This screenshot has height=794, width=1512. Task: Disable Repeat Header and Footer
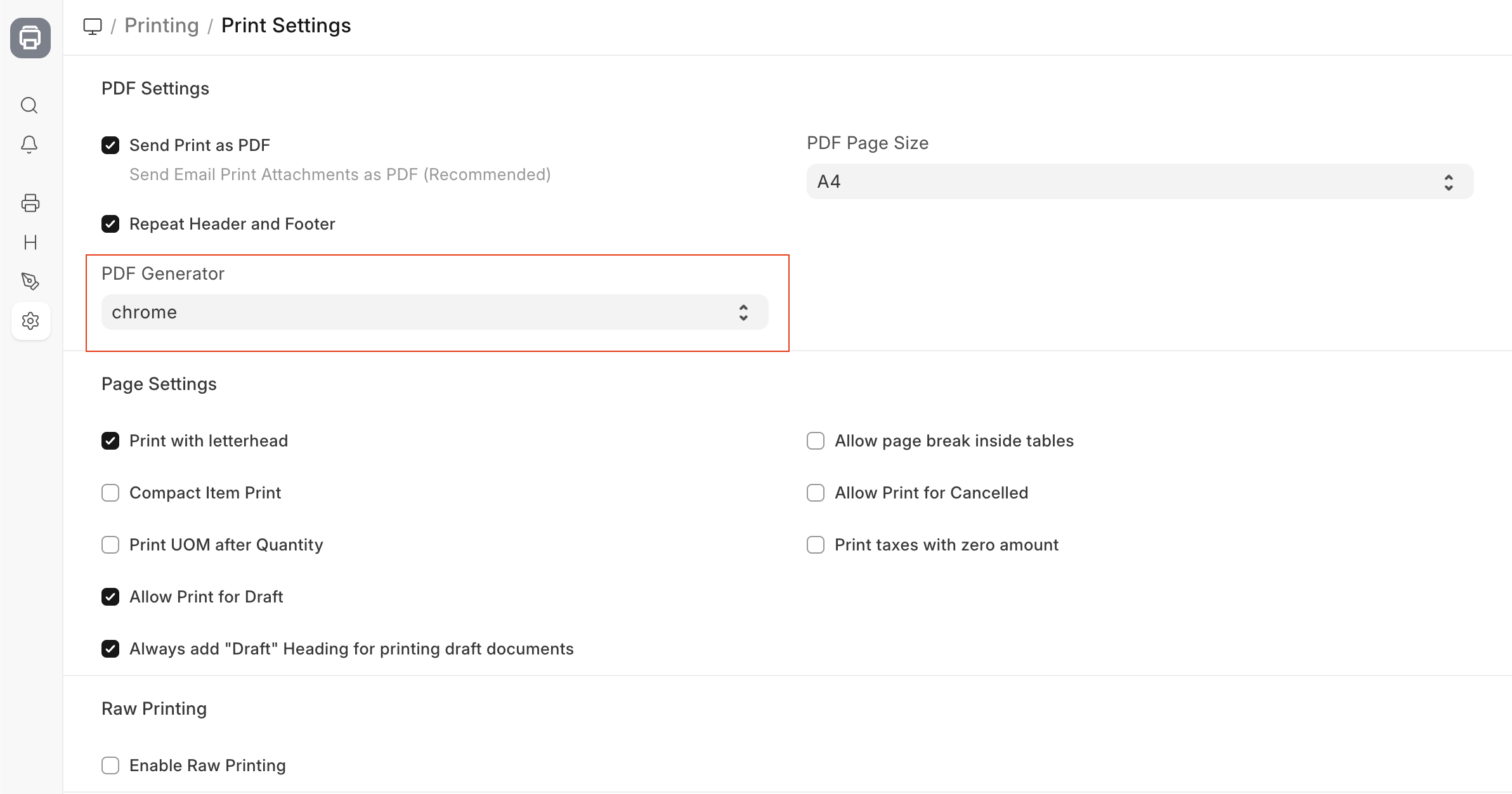point(110,224)
